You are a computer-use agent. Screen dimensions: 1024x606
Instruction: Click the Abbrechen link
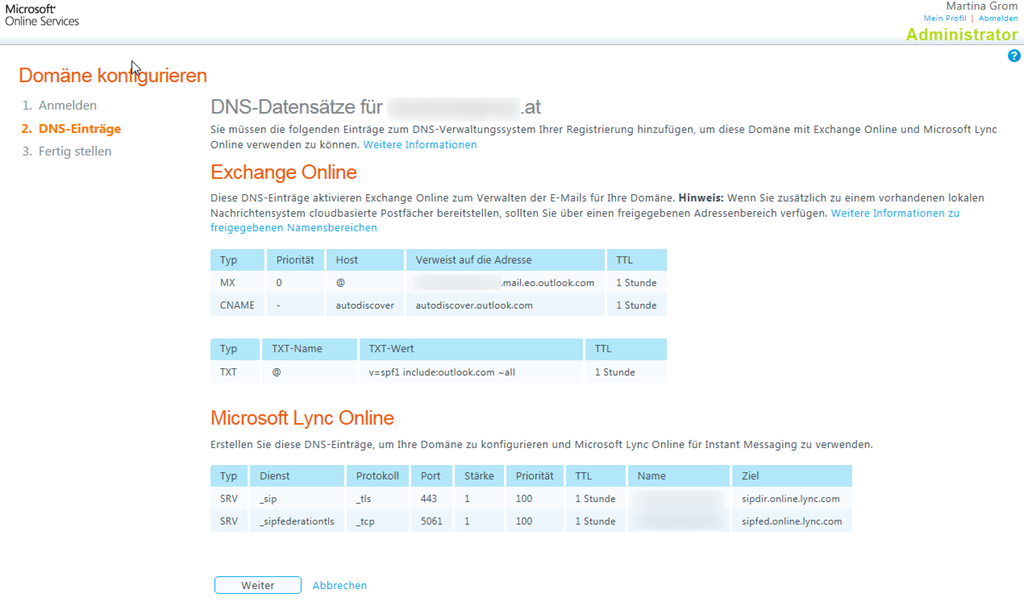pyautogui.click(x=339, y=585)
